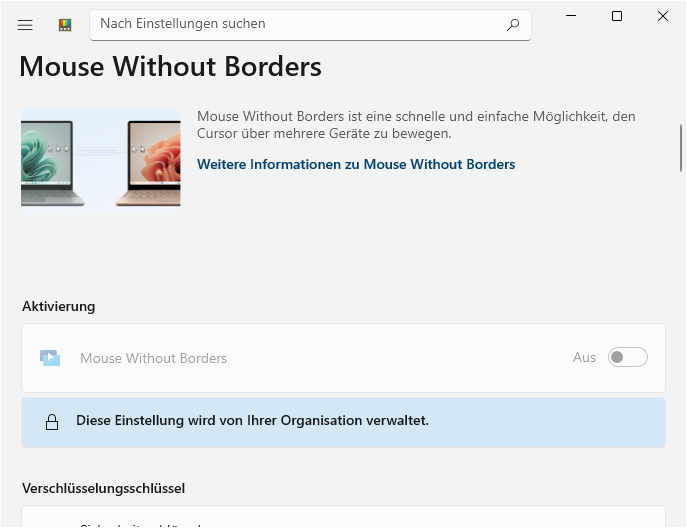687x528 pixels.
Task: Click the vertical scrollbar thumb
Action: [681, 148]
